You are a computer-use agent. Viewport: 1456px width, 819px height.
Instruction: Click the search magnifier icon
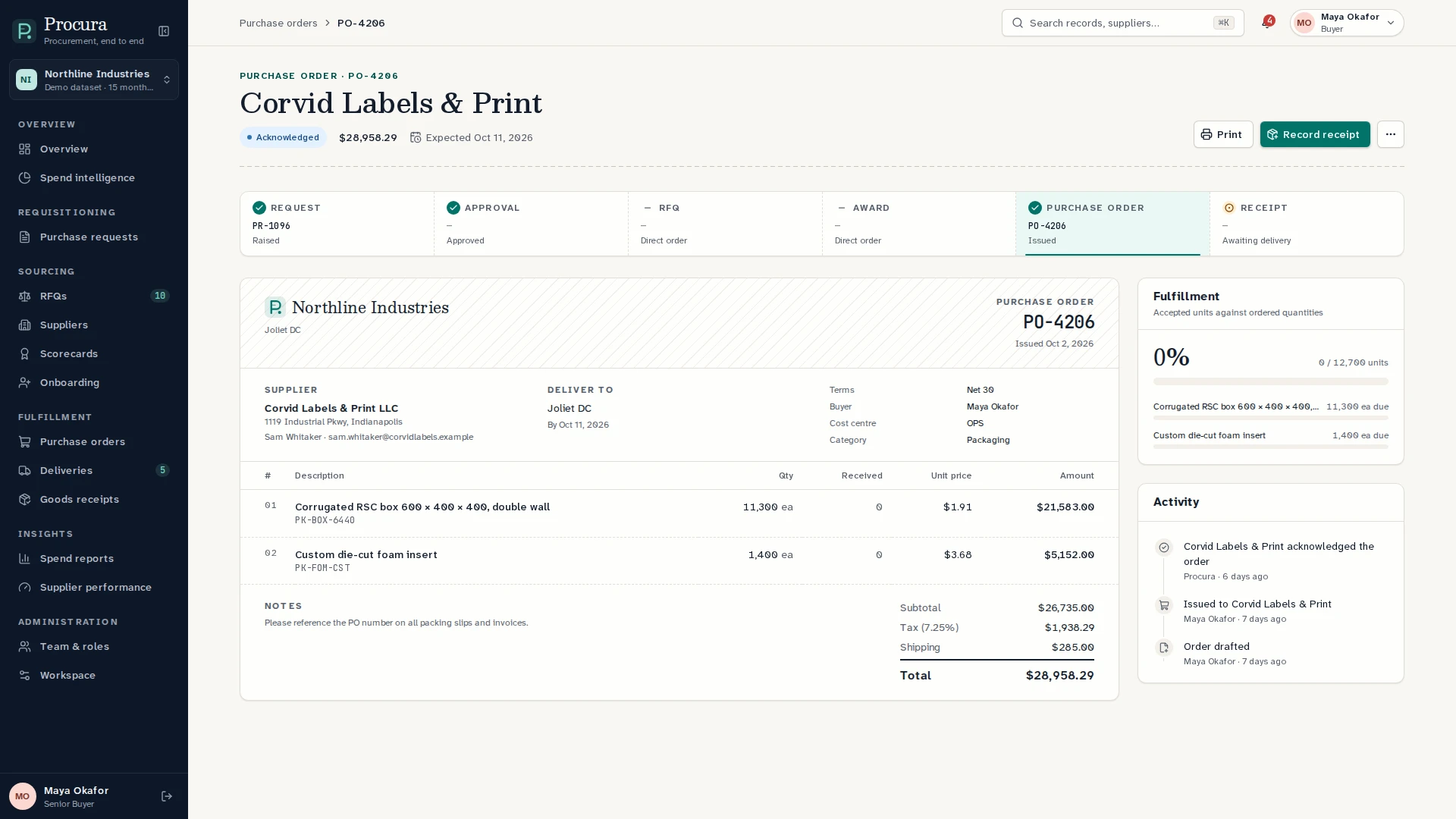pos(1018,23)
